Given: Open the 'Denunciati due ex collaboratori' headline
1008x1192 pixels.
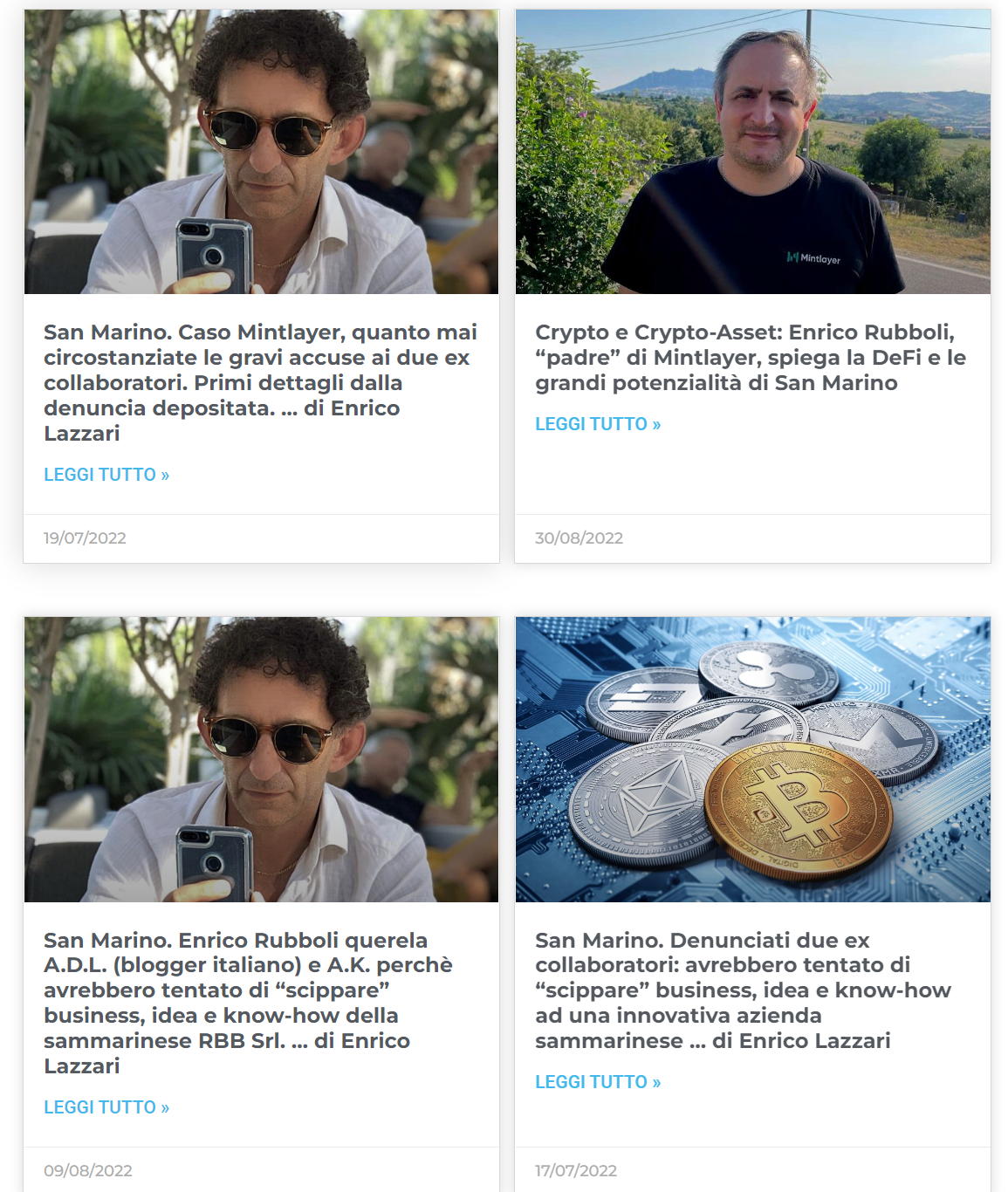Looking at the screenshot, I should pos(744,990).
